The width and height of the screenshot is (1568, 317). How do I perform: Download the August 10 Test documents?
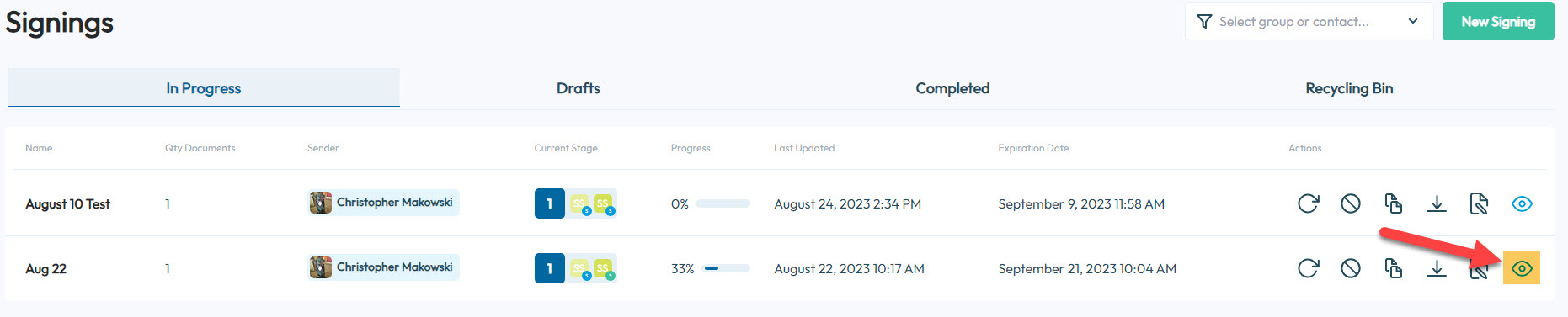point(1437,203)
